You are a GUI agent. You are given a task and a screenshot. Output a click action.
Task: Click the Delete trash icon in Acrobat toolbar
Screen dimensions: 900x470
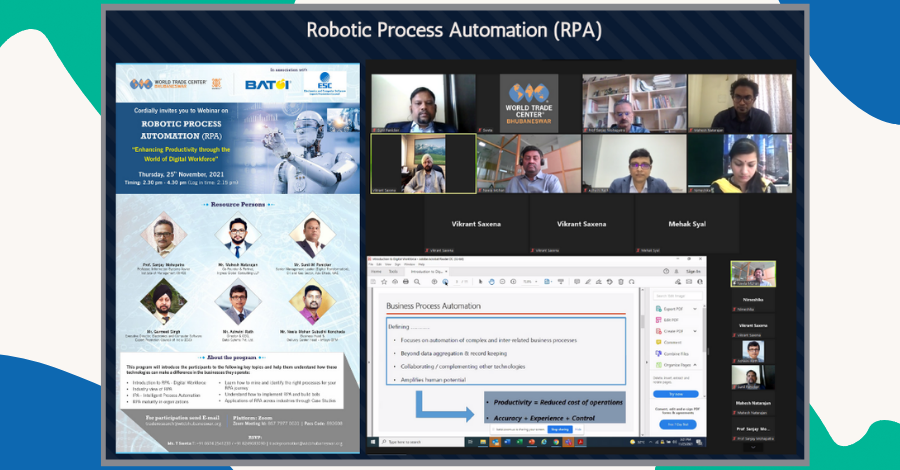click(620, 282)
